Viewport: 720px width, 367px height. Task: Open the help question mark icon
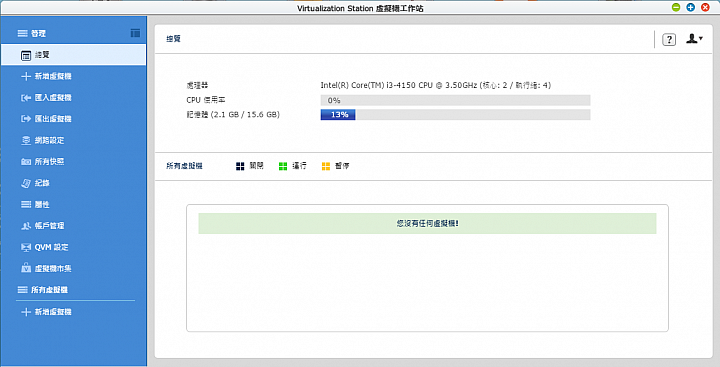pyautogui.click(x=669, y=40)
